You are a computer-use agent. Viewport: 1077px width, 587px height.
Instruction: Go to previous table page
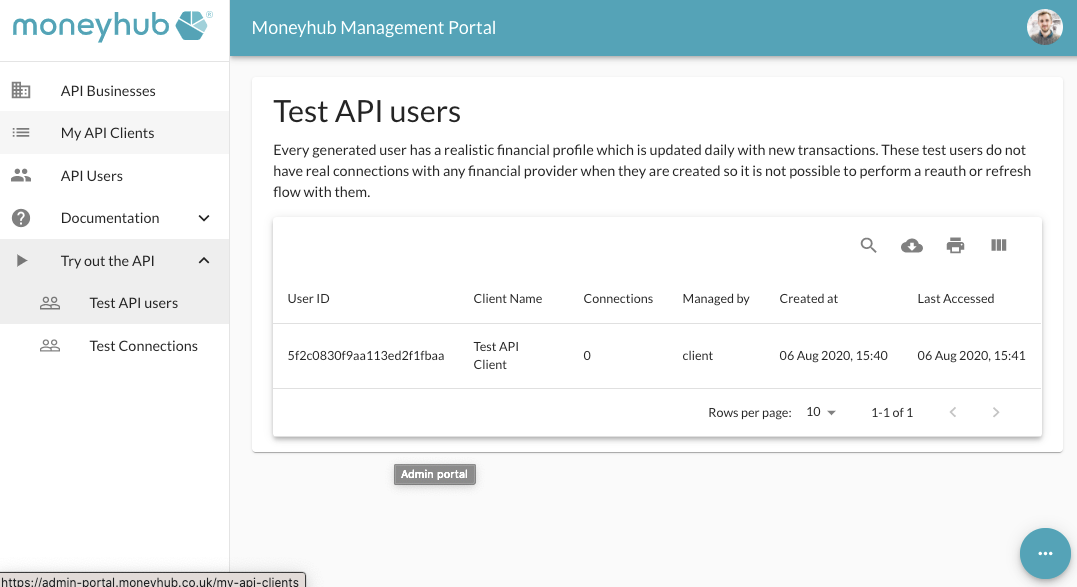click(x=953, y=412)
